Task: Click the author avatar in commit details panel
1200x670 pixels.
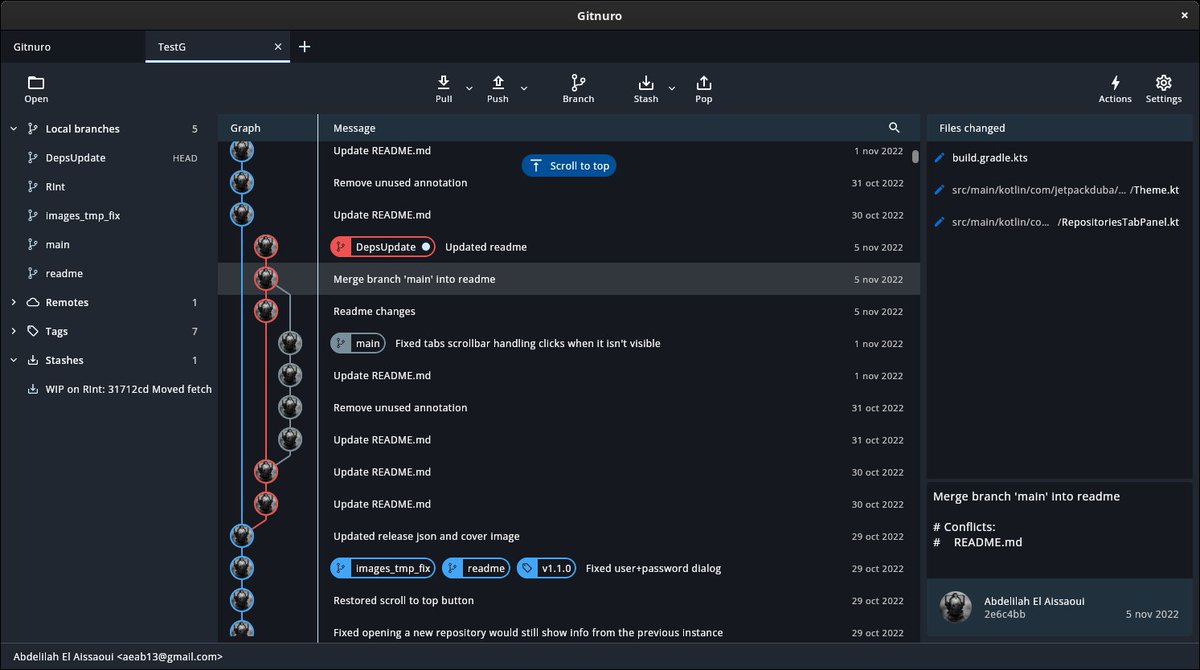Action: click(x=957, y=607)
